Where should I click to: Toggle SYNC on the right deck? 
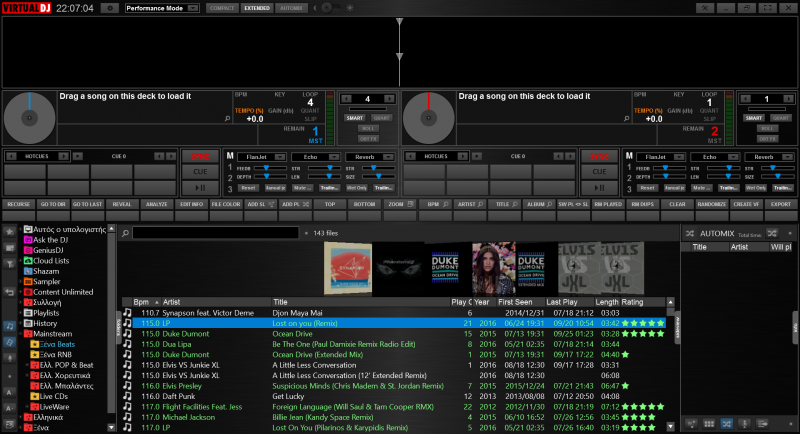point(601,157)
